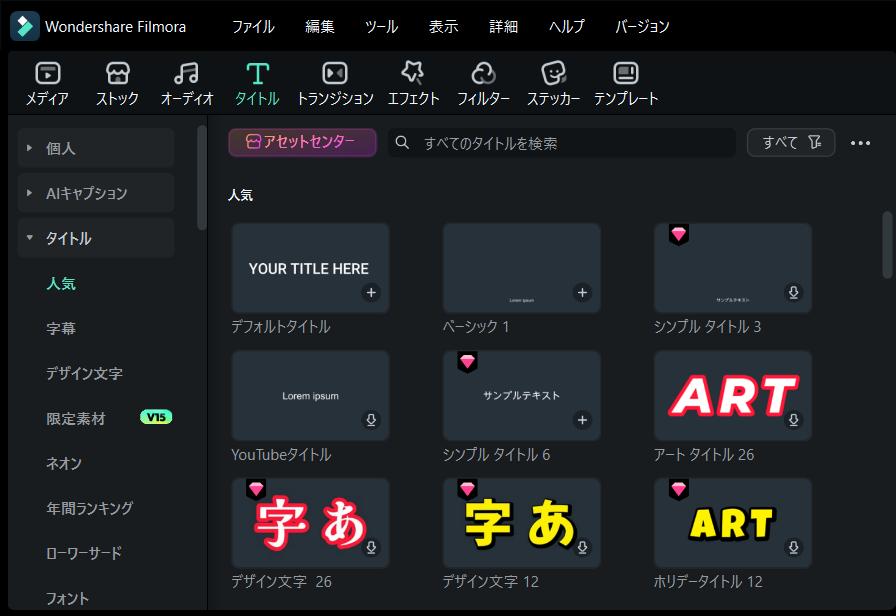This screenshot has height=616, width=896.
Task: Open the メディア panel
Action: coord(46,82)
